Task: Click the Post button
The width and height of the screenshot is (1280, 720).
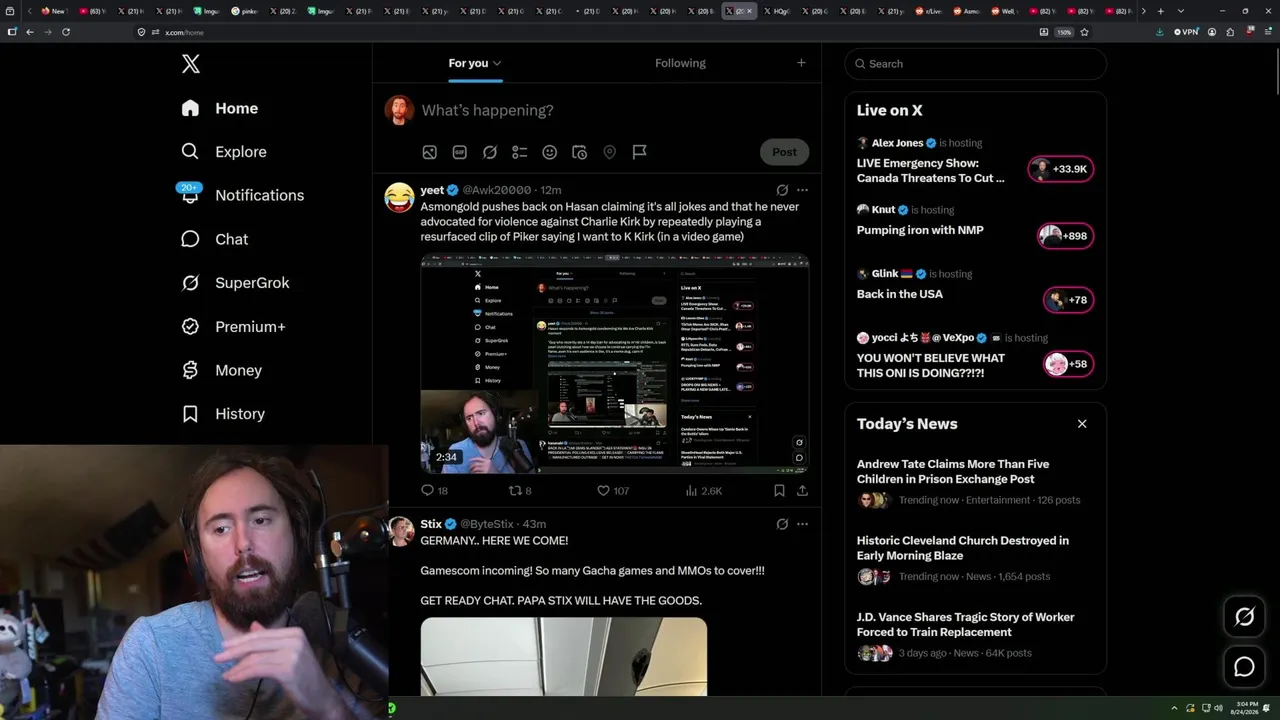Action: click(784, 152)
